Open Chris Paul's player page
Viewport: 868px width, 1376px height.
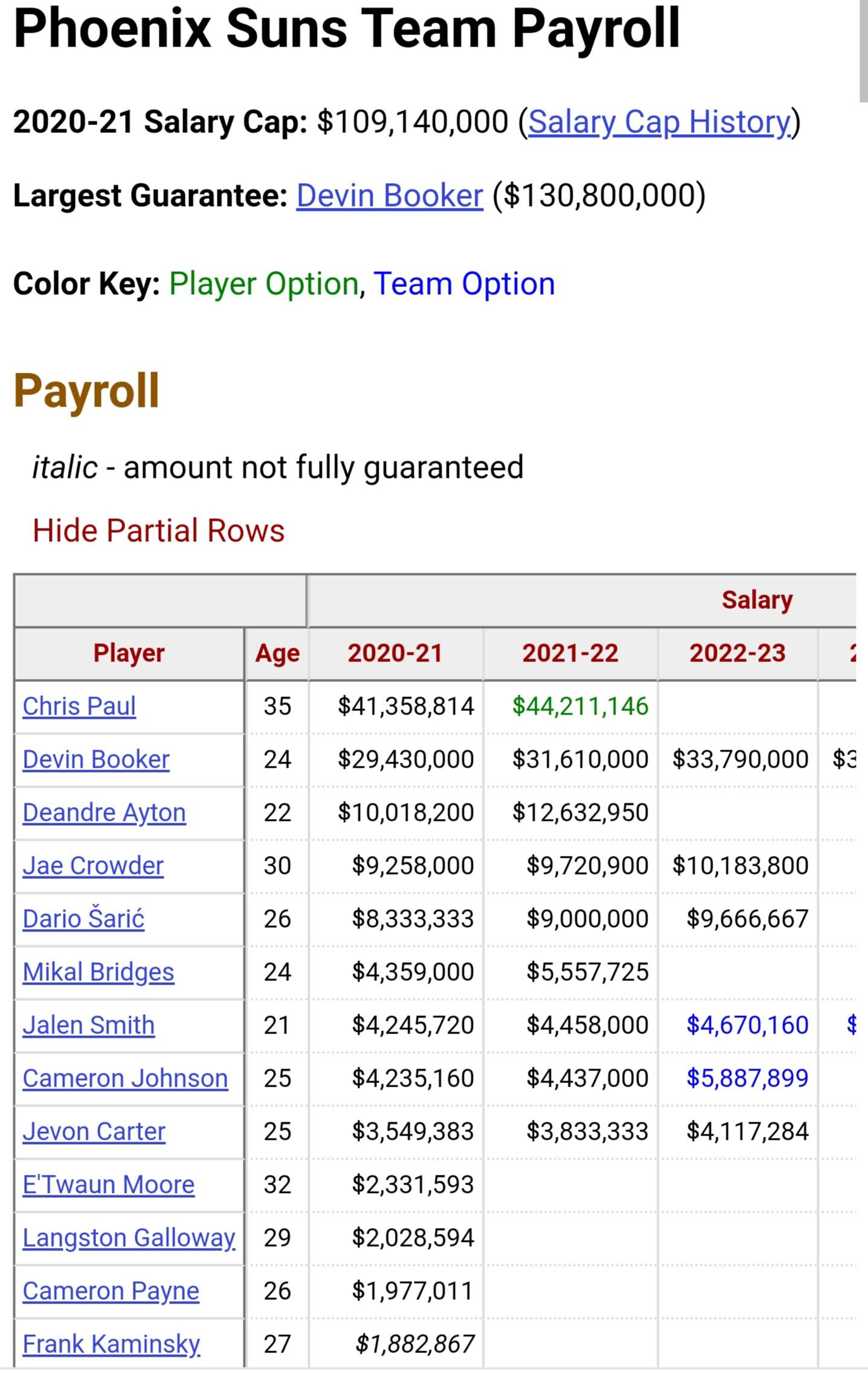[x=79, y=706]
